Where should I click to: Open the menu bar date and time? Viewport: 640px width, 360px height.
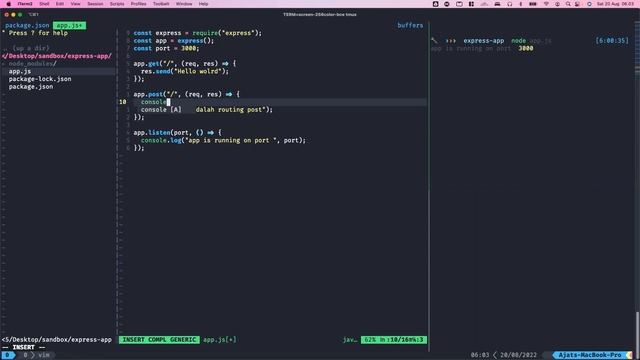(x=616, y=4)
